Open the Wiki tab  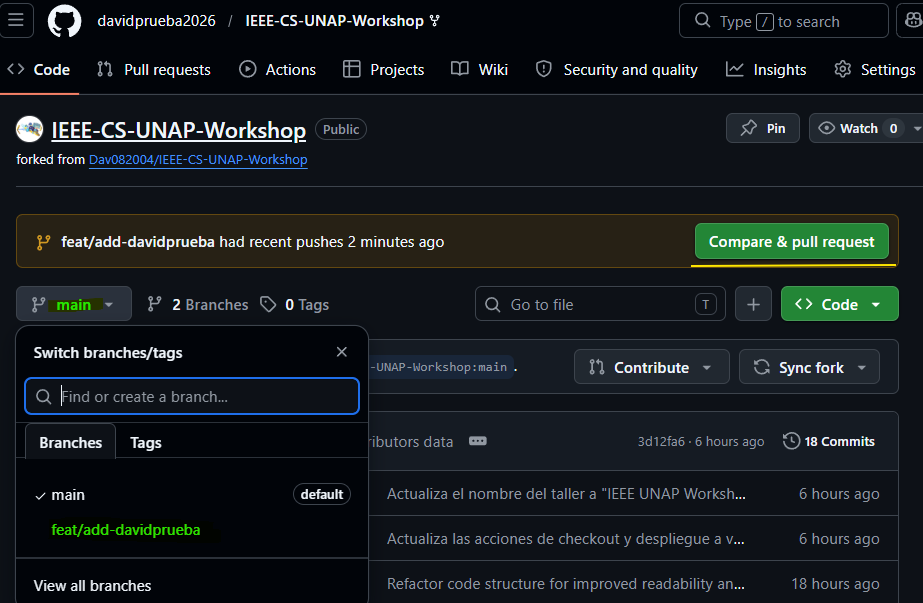(479, 69)
